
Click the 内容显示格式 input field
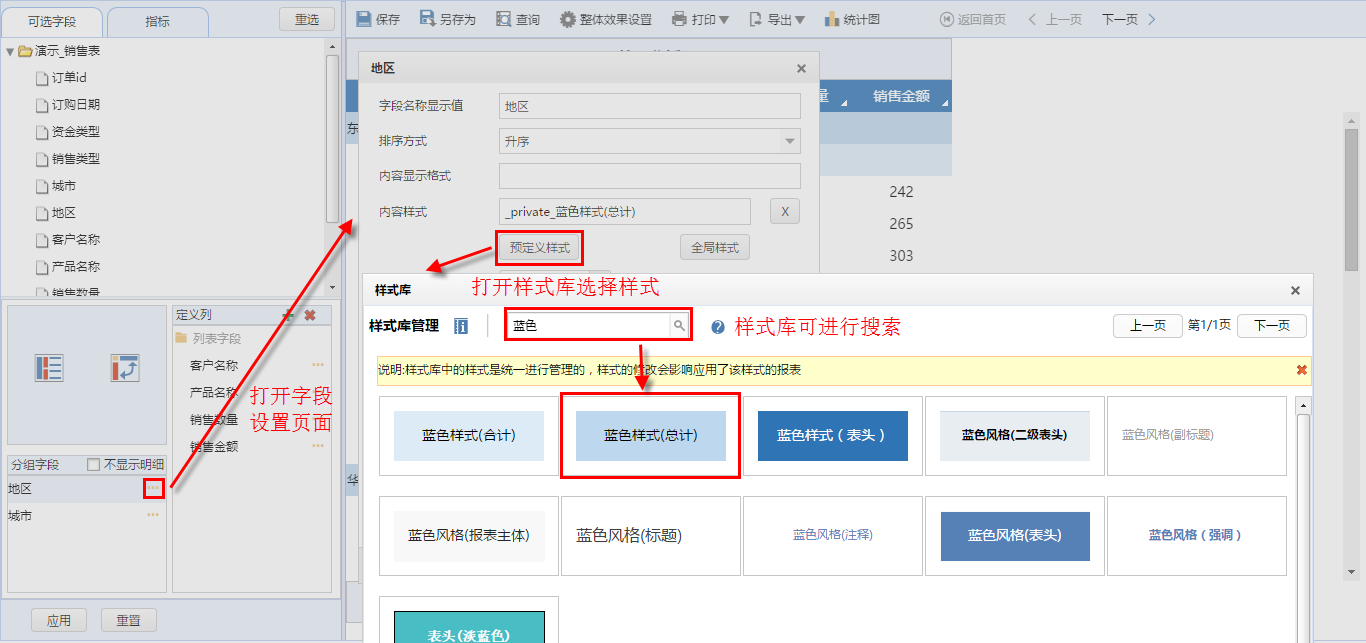point(649,176)
